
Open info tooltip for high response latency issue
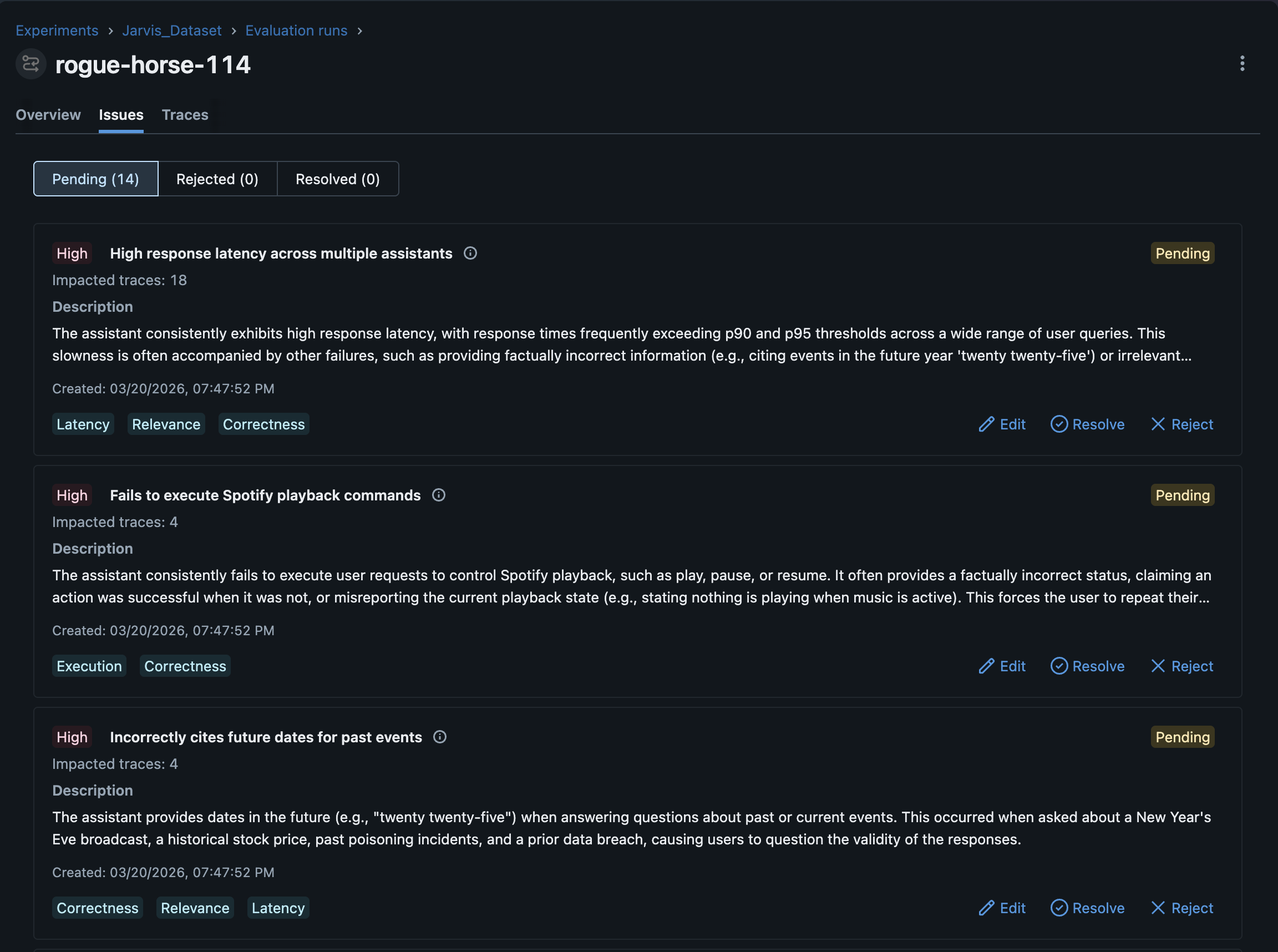coord(470,253)
